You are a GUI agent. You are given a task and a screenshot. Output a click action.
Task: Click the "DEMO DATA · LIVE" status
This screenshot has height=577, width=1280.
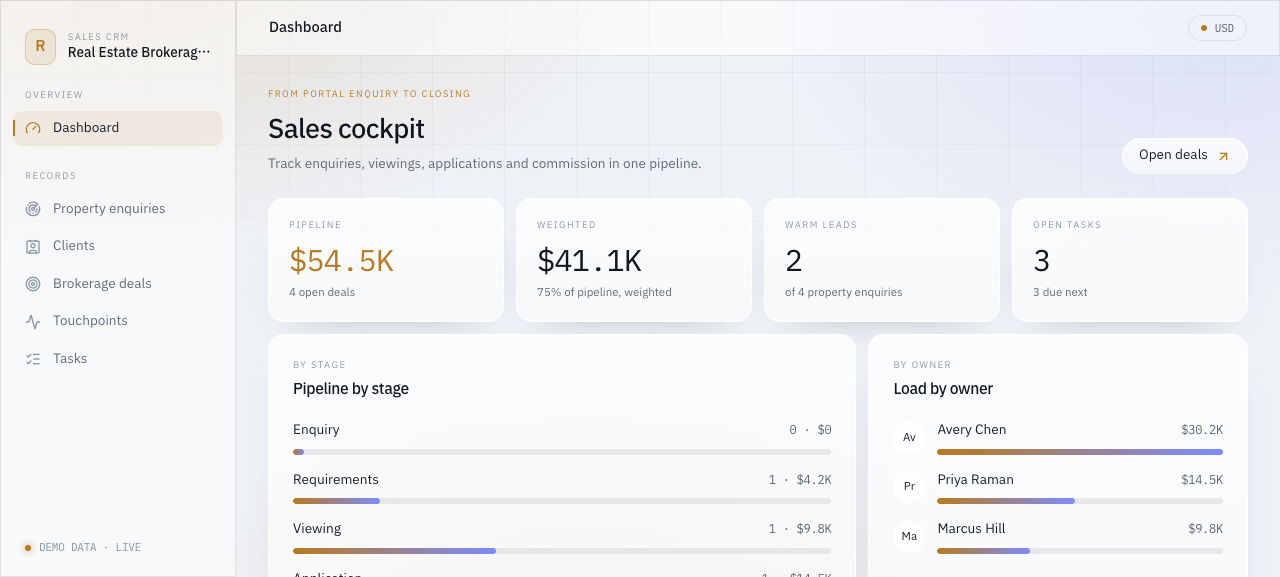tap(90, 548)
